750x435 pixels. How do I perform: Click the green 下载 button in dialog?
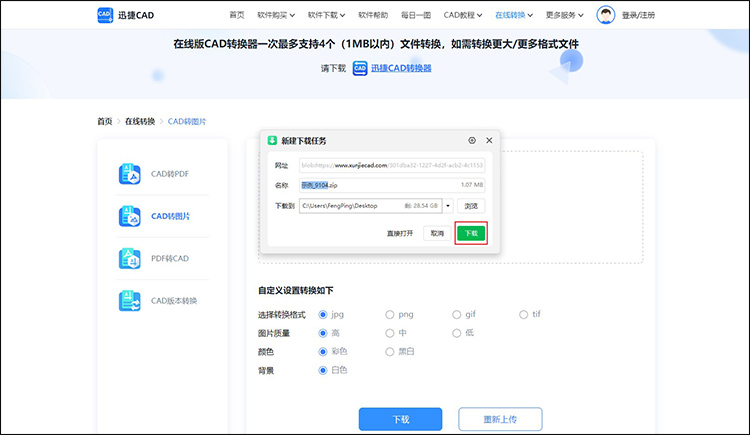coord(471,233)
